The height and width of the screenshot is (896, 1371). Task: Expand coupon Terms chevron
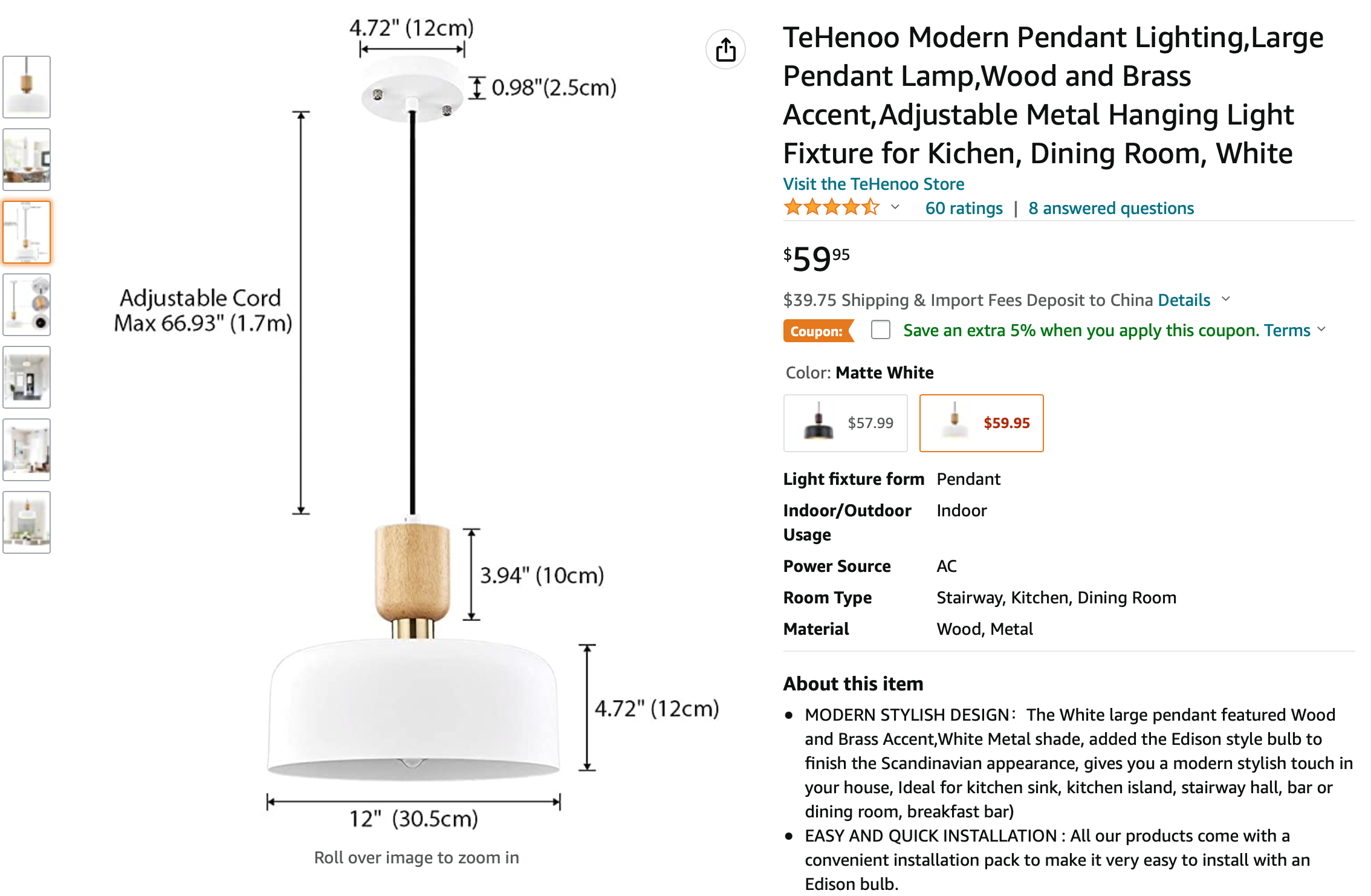[1321, 330]
